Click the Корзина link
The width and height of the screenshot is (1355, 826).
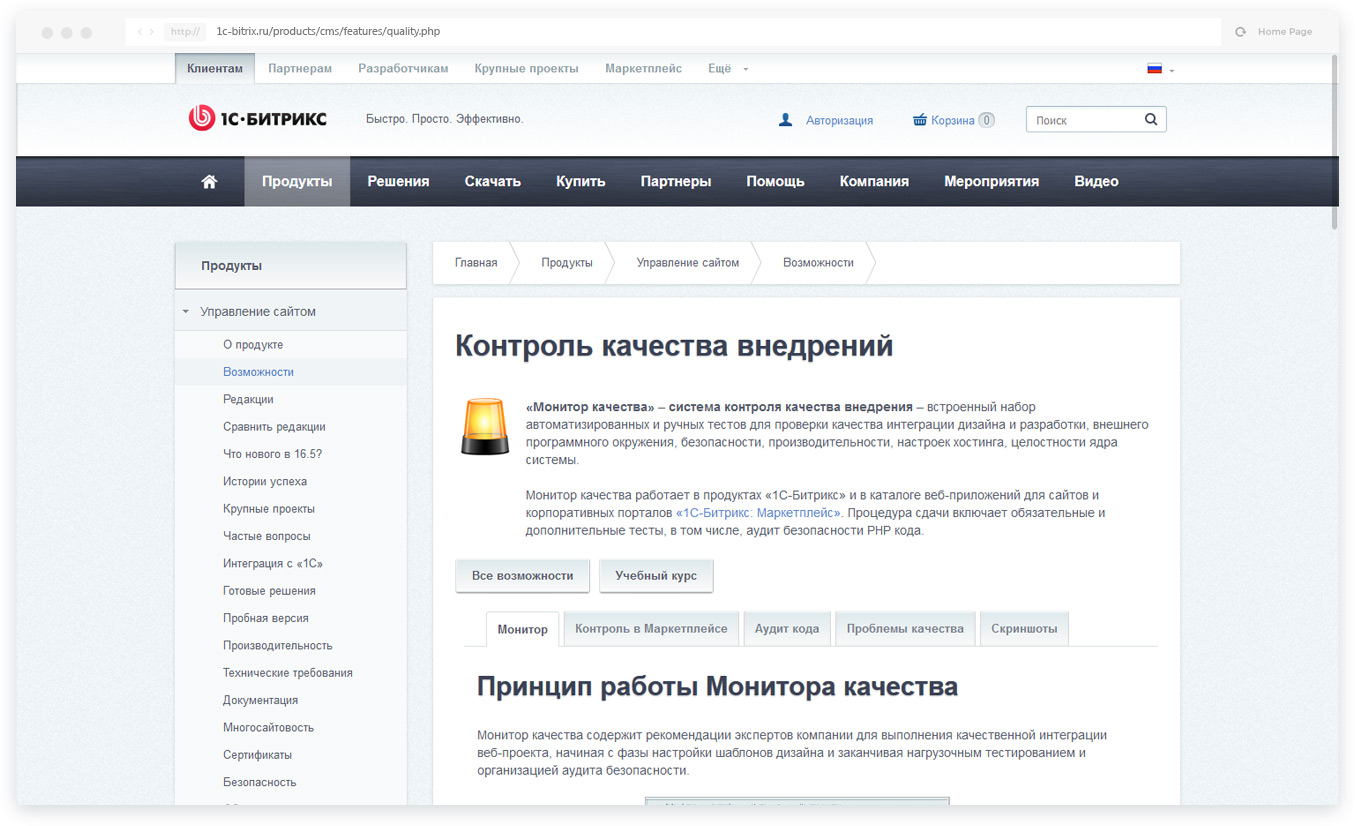point(953,120)
